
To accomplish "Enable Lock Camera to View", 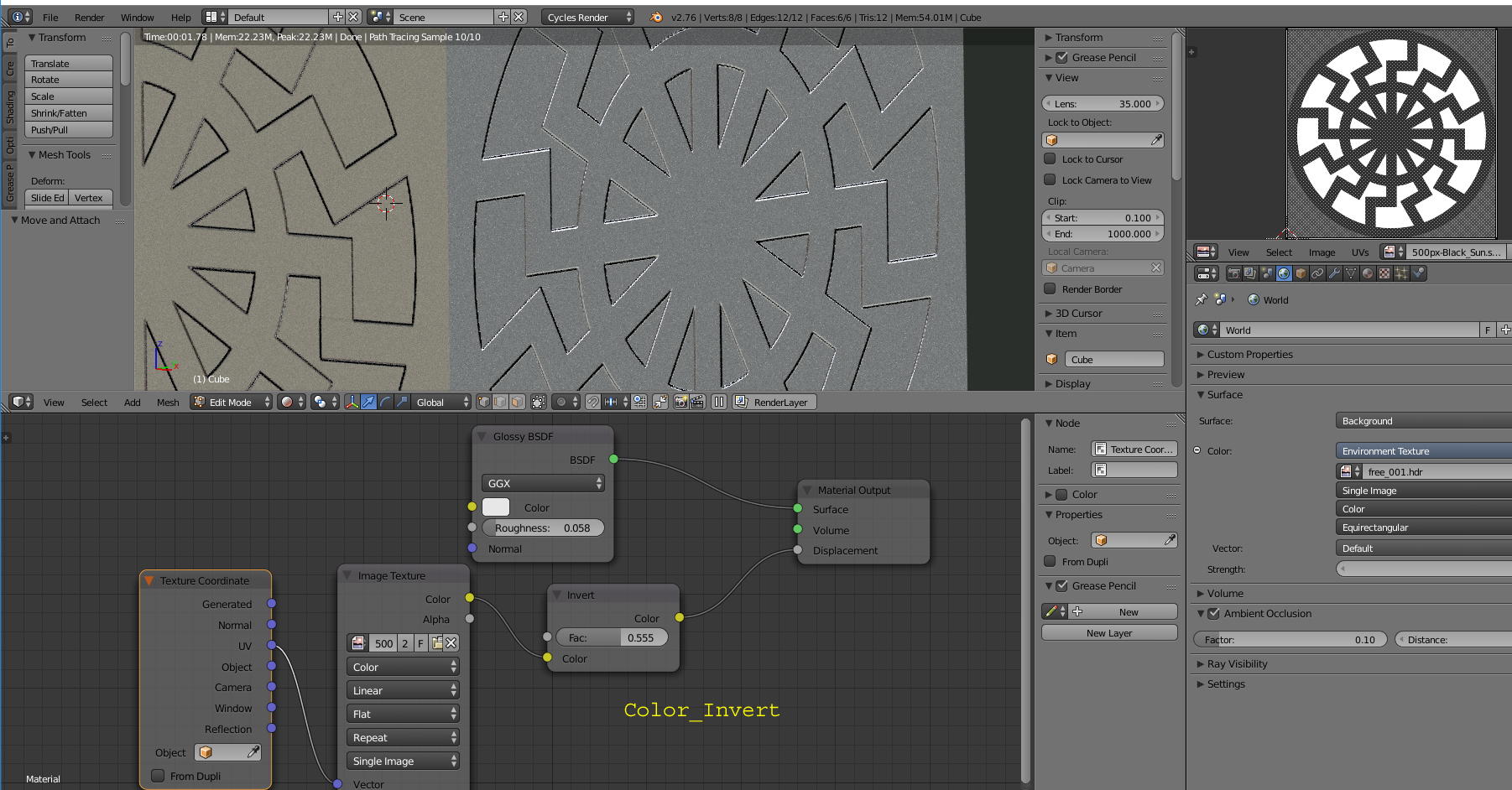I will click(x=1050, y=179).
